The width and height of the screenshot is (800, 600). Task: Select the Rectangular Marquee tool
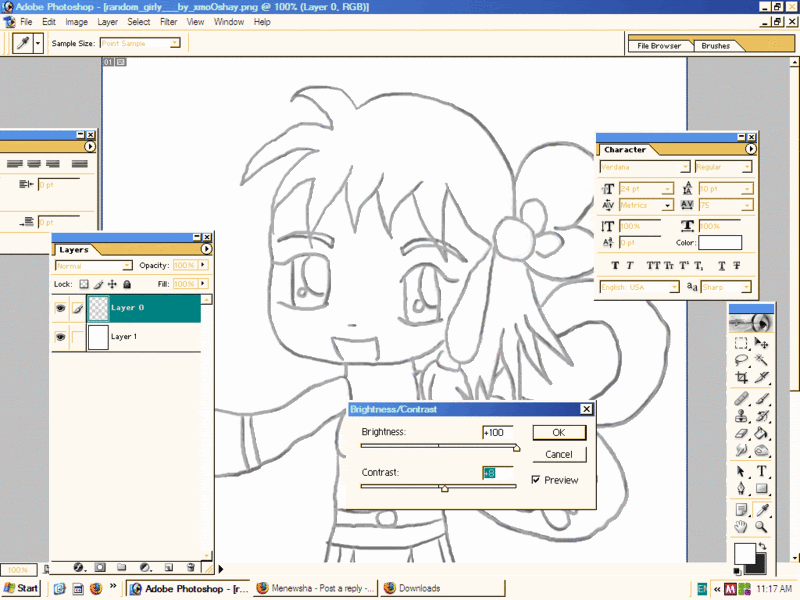point(741,343)
